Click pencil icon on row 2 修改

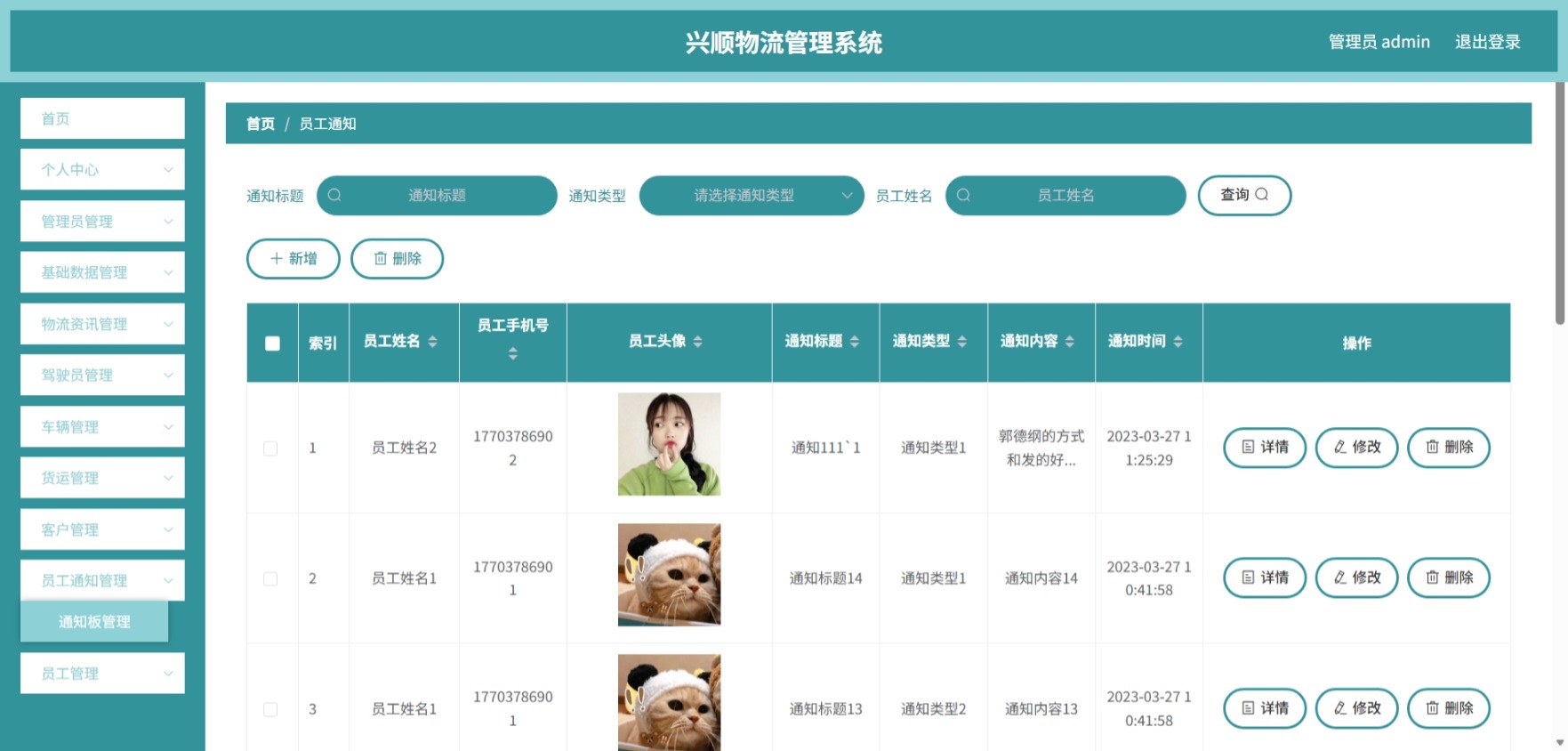[x=1339, y=578]
